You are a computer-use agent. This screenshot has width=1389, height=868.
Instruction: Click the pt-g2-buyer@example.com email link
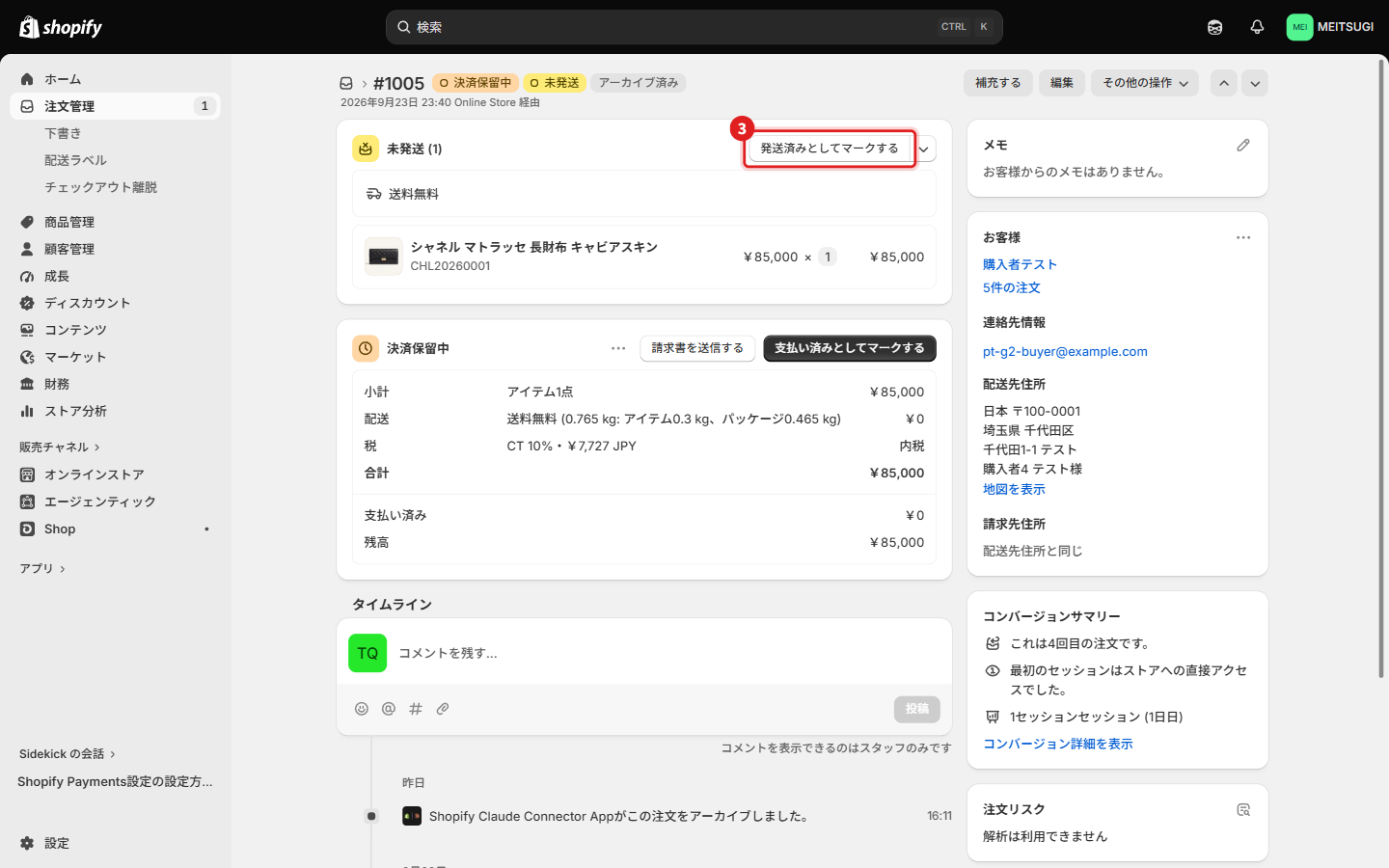(1065, 351)
